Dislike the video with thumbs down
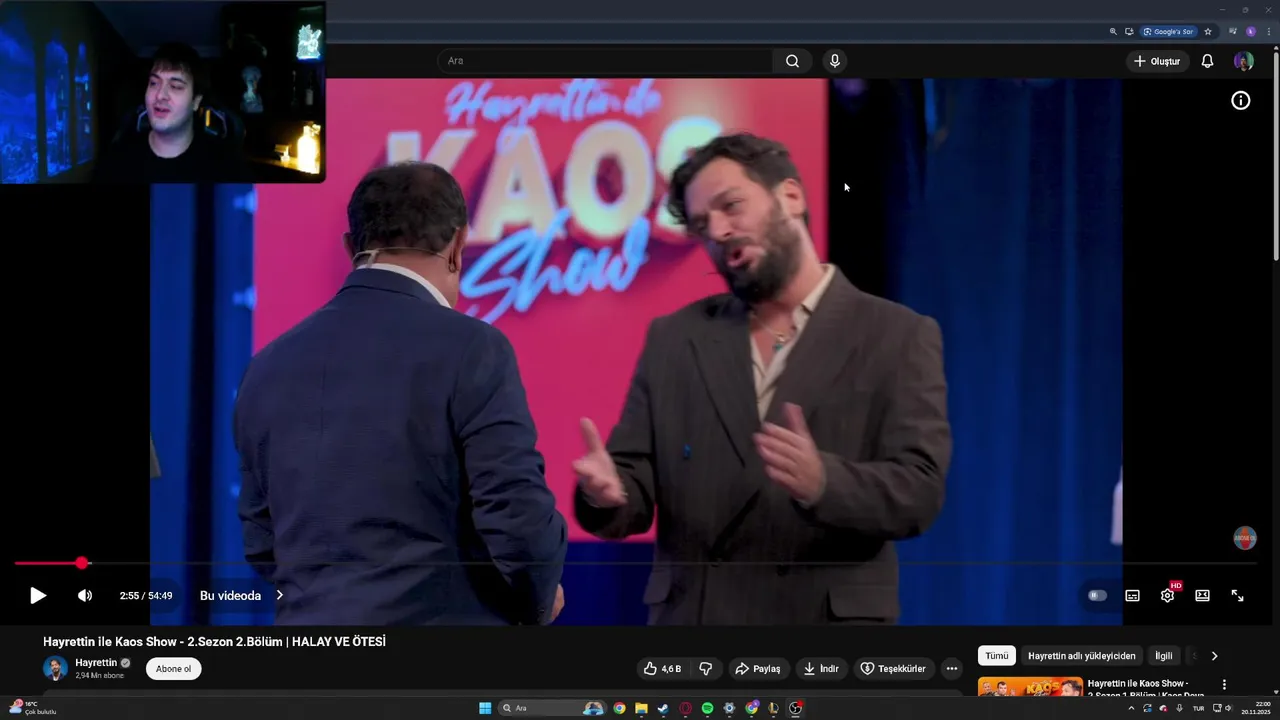 (706, 669)
